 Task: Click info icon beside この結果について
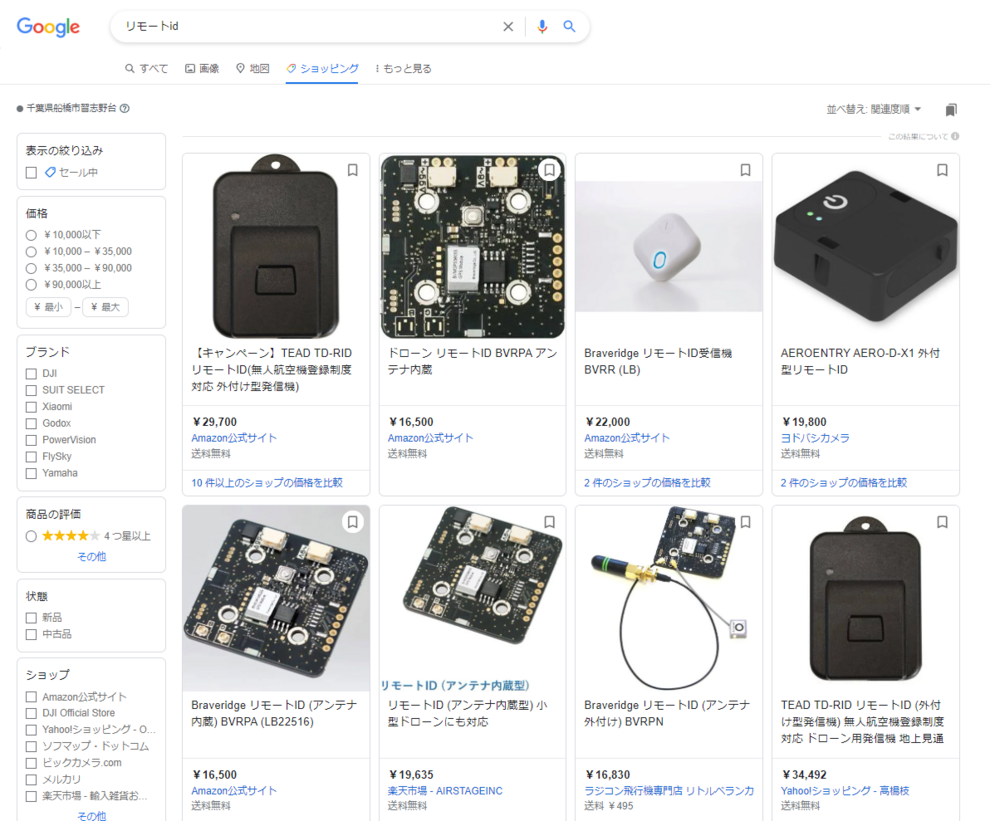pos(955,136)
